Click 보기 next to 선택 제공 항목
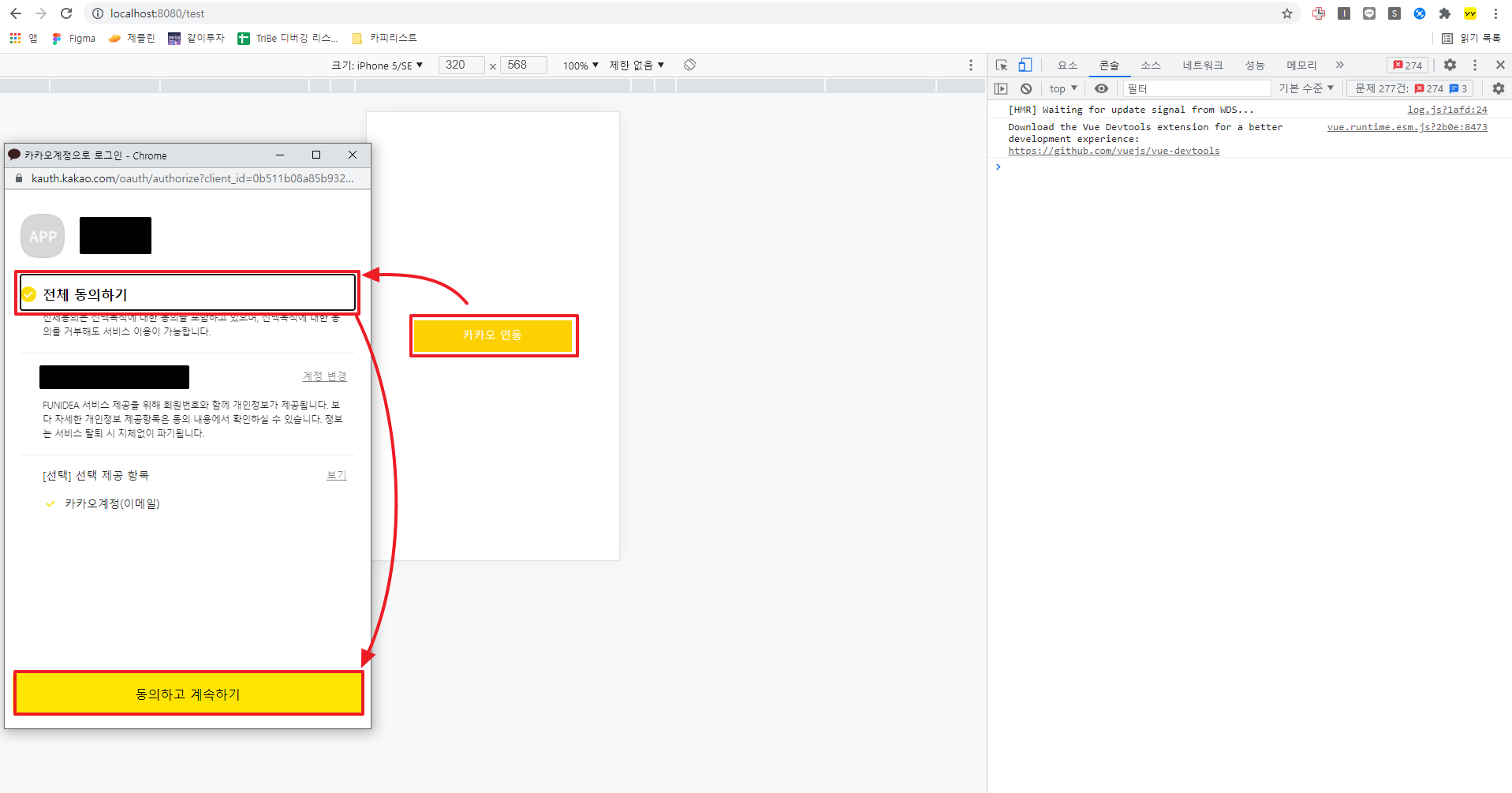1512x793 pixels. [337, 475]
